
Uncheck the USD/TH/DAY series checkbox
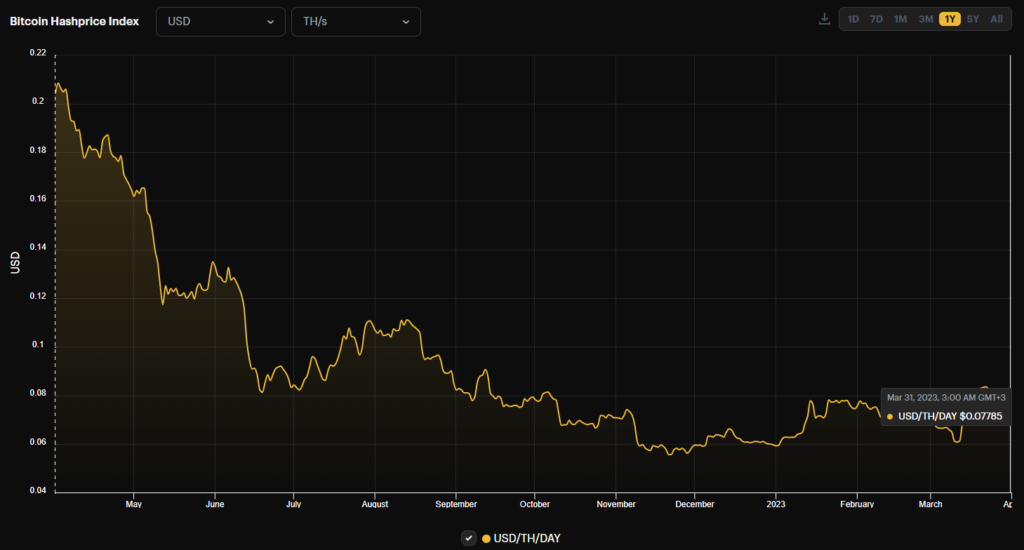pyautogui.click(x=468, y=538)
